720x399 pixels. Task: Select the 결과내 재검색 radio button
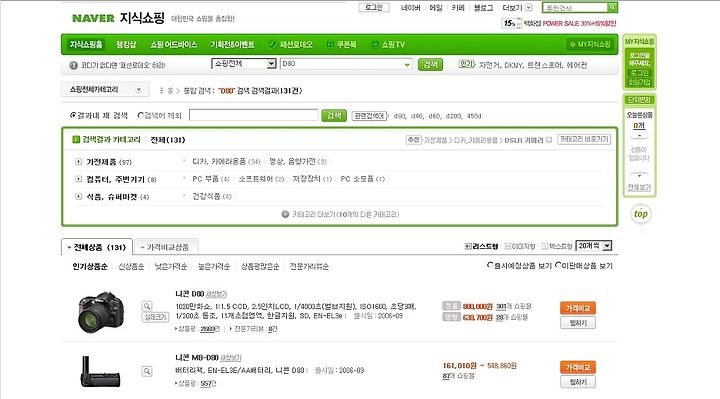tap(73, 115)
